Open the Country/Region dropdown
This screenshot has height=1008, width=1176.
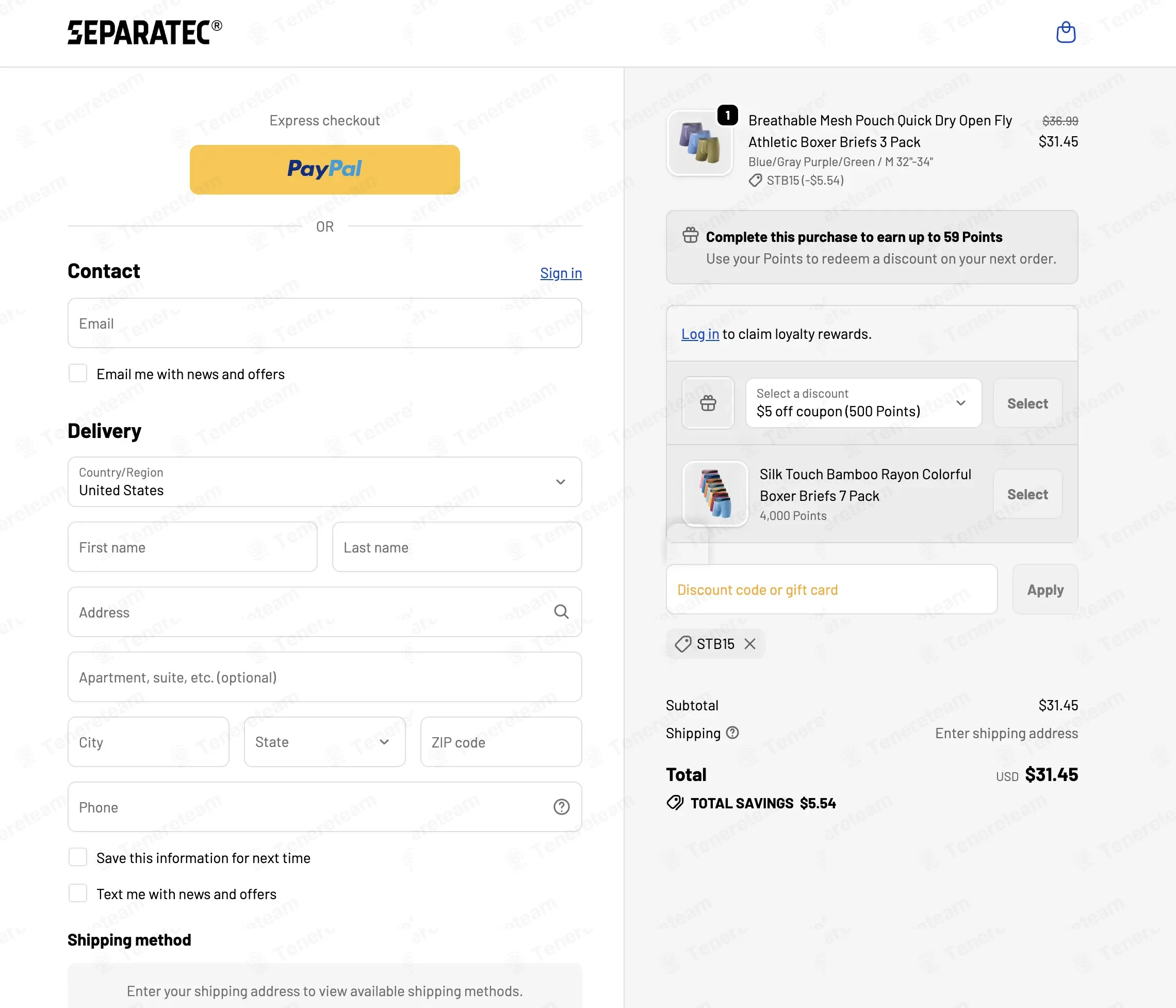[324, 482]
